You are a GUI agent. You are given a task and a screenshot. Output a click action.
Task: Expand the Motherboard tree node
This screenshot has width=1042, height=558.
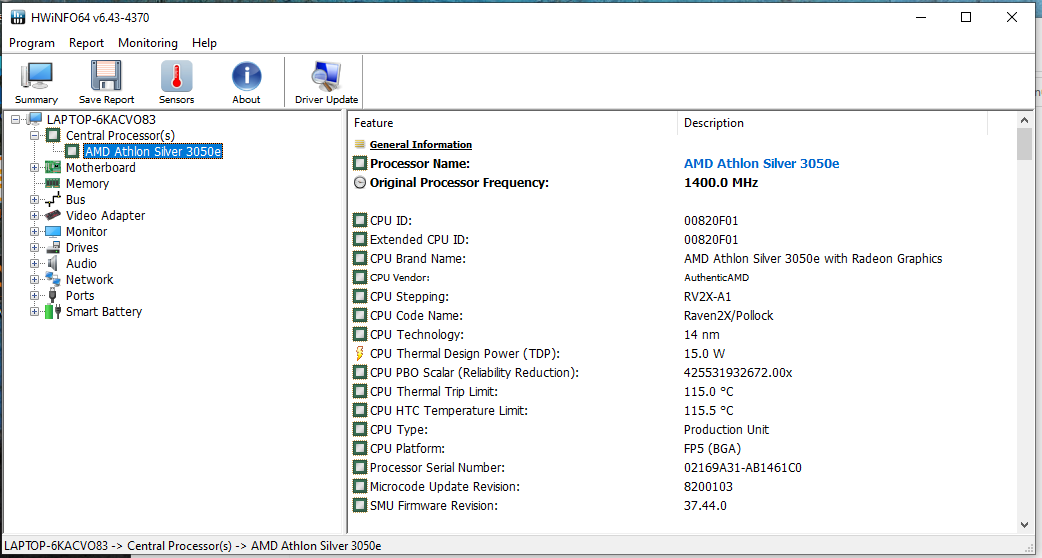[x=35, y=167]
